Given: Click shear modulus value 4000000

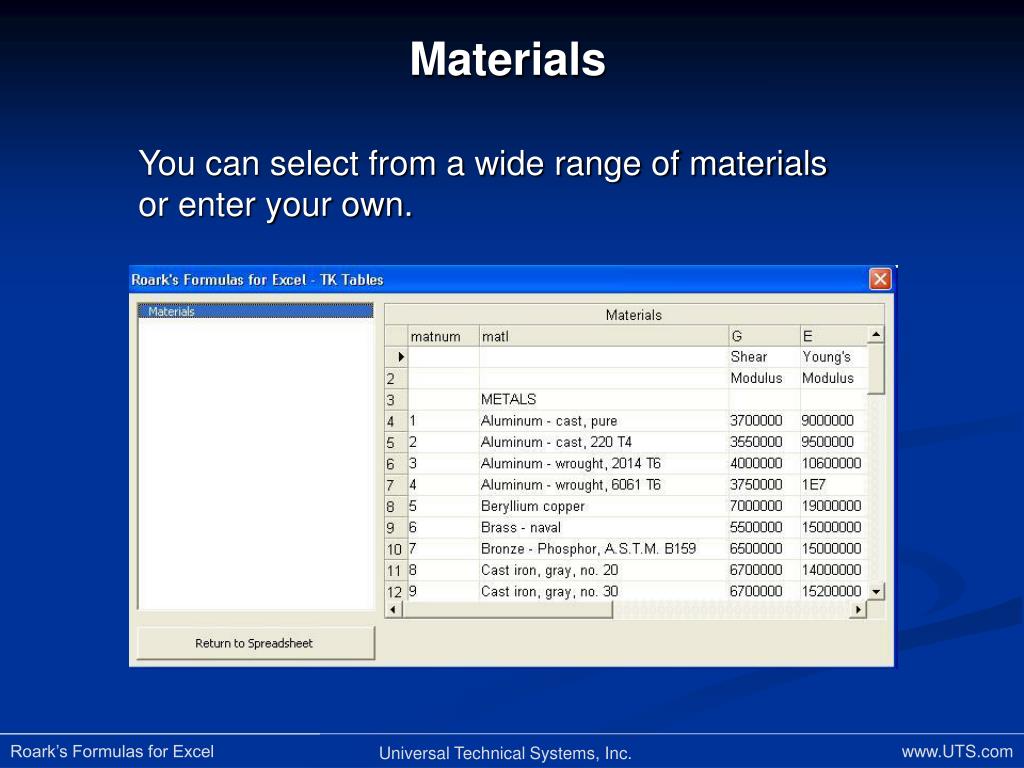Looking at the screenshot, I should [x=764, y=464].
